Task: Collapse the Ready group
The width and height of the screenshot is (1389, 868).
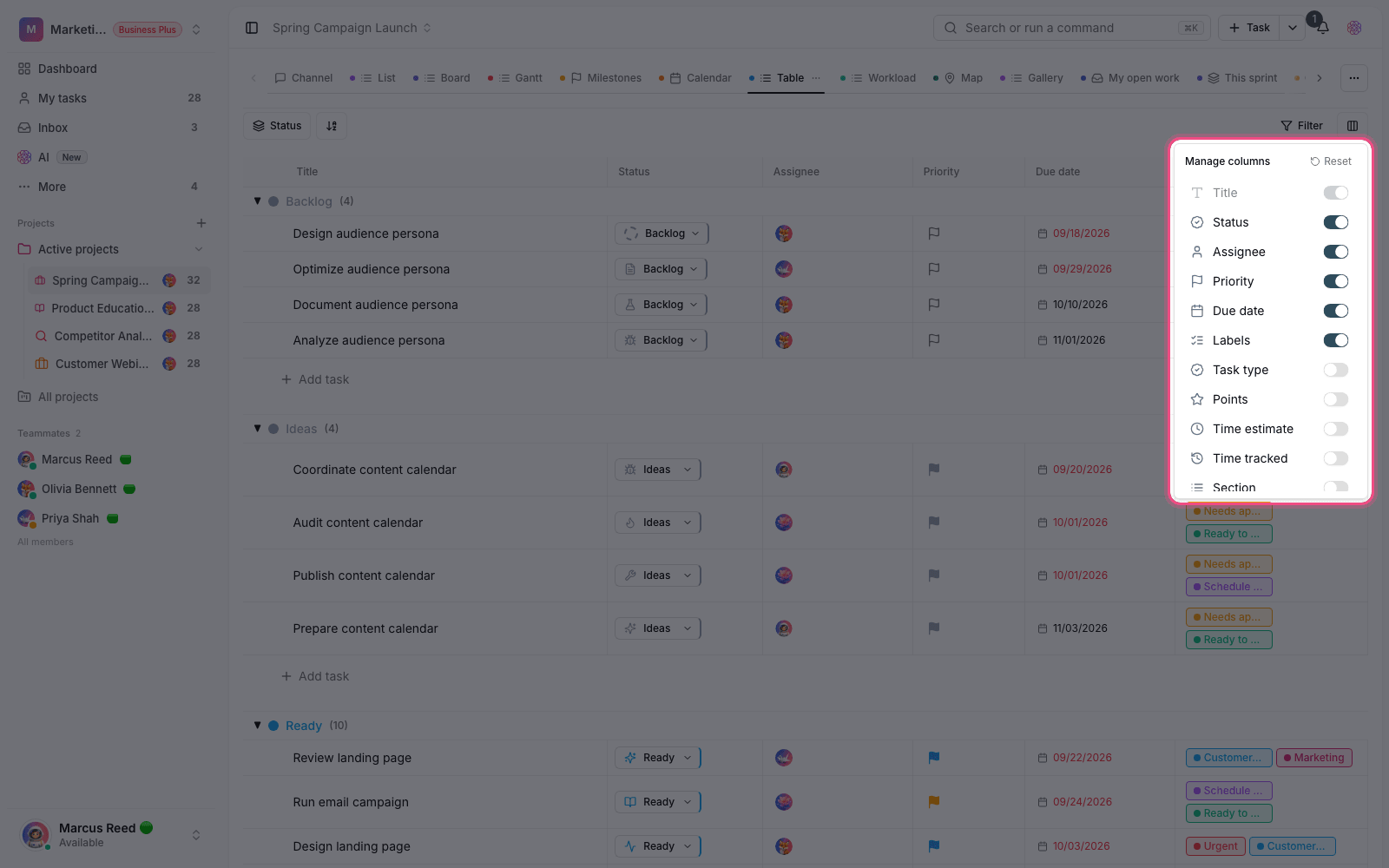Action: [x=257, y=726]
